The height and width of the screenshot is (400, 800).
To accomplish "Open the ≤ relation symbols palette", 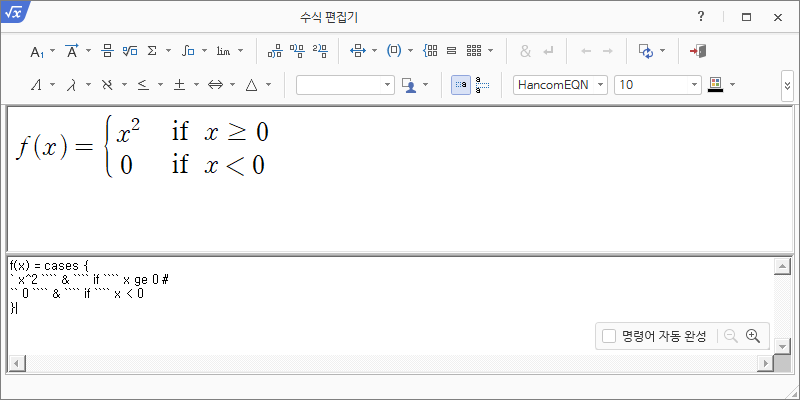I will (143, 85).
